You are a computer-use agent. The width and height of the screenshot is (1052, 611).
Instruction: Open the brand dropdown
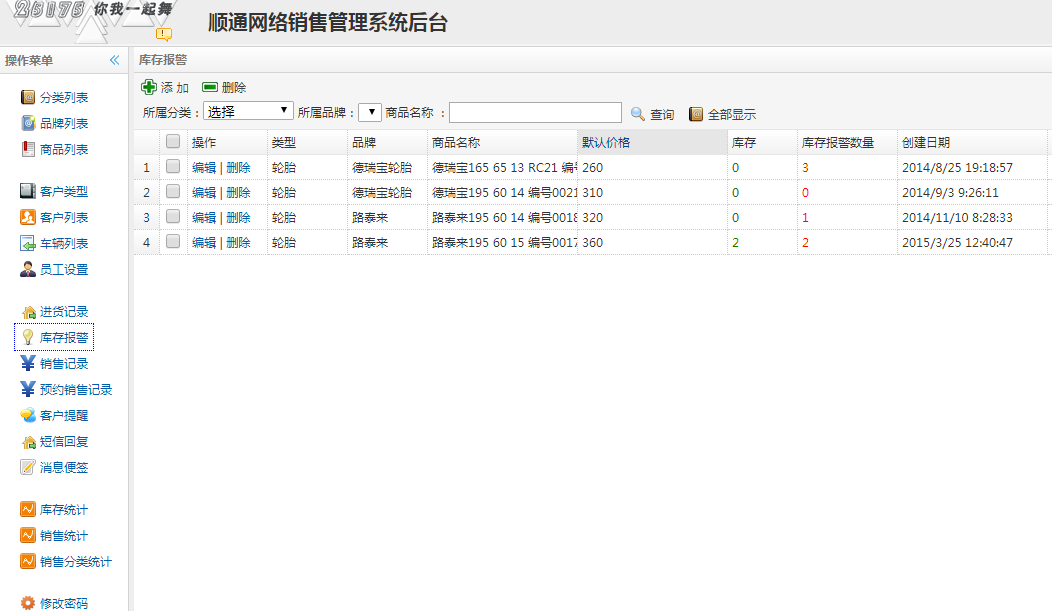click(369, 111)
